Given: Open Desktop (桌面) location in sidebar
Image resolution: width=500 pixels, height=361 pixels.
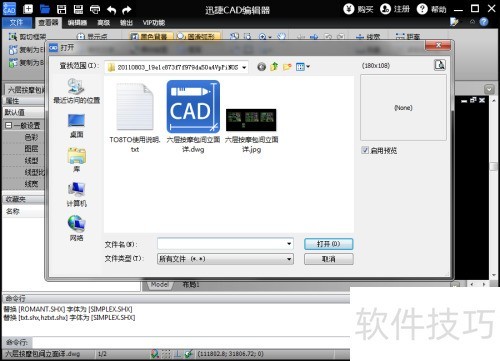Looking at the screenshot, I should tap(76, 126).
